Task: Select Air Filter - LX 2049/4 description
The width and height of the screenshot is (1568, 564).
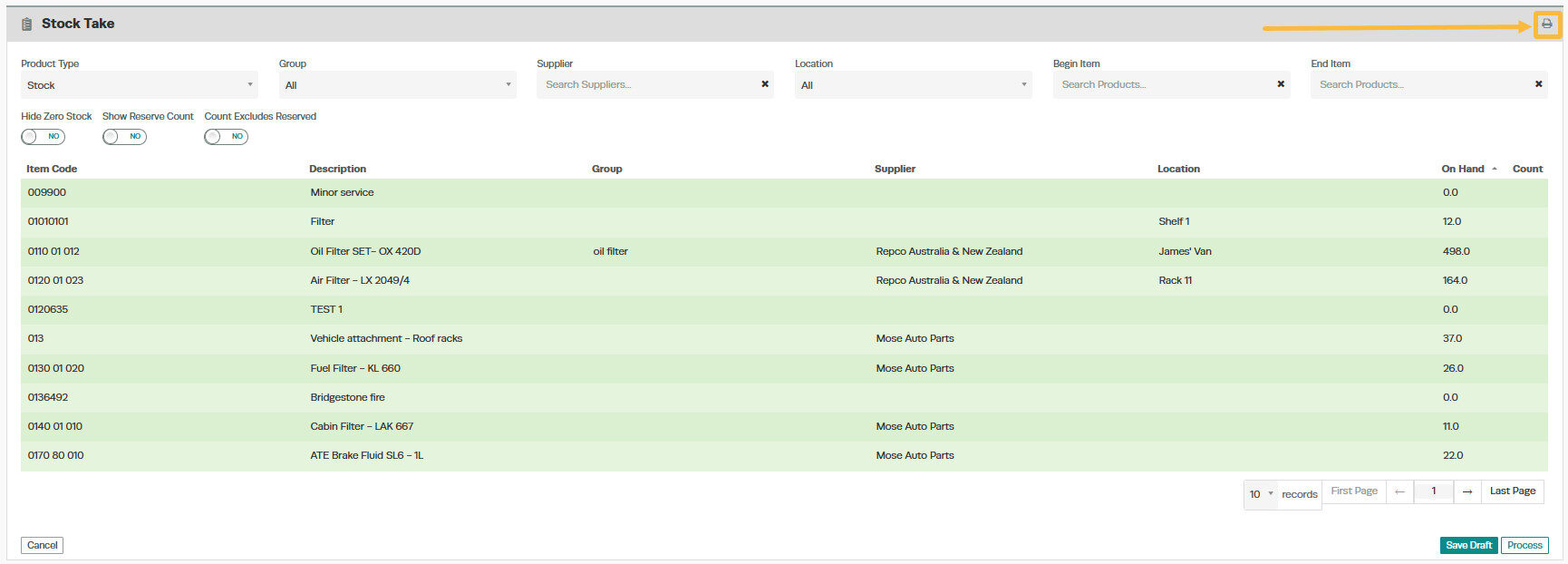Action: [360, 280]
